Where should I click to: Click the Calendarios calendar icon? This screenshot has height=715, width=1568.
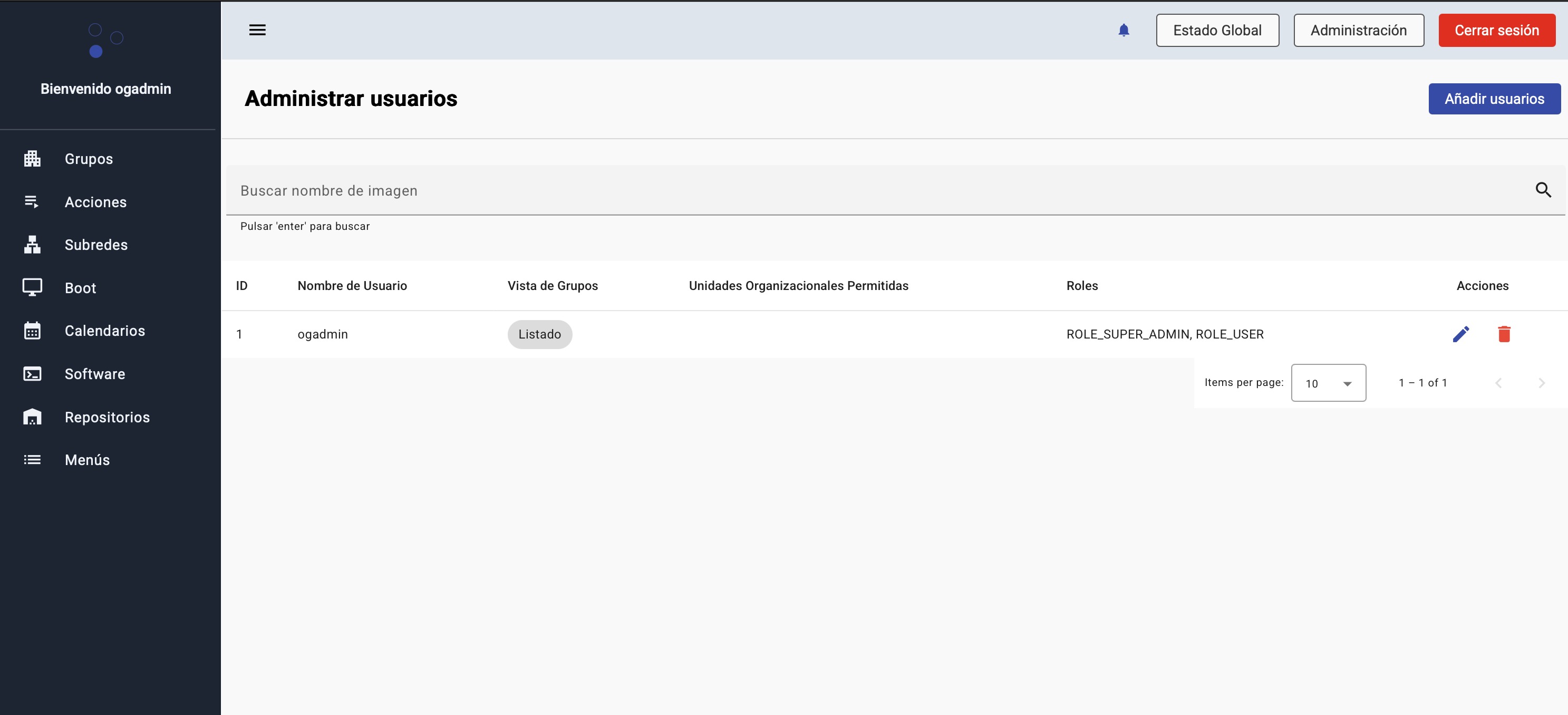click(32, 331)
